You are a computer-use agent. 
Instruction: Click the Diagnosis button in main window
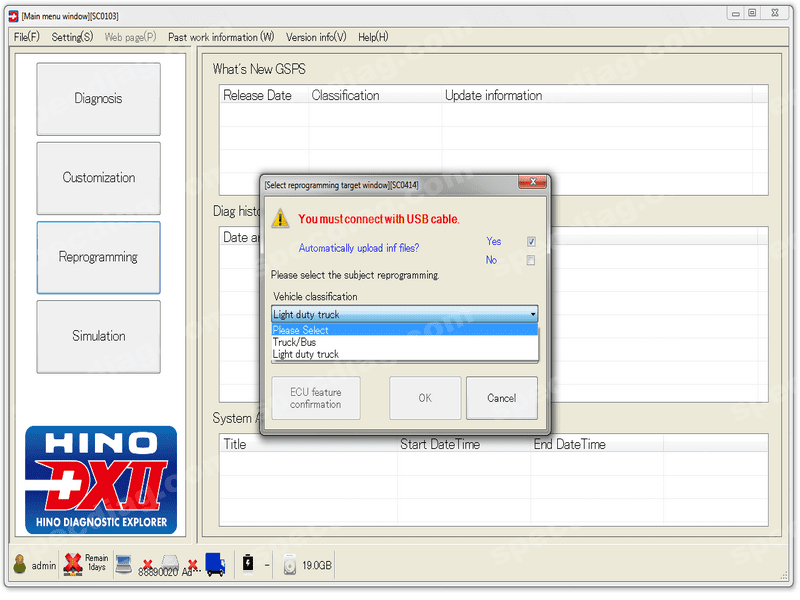[98, 99]
